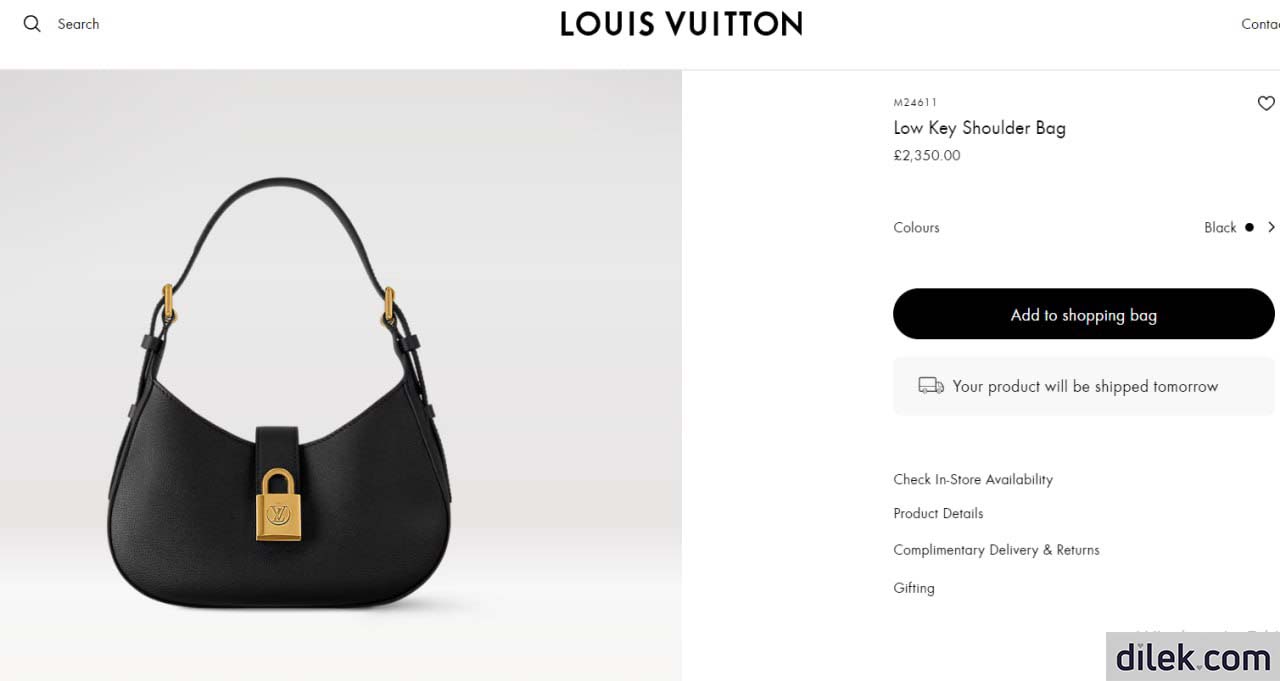The width and height of the screenshot is (1280, 681).
Task: Add to shopping bag
Action: coord(1084,314)
